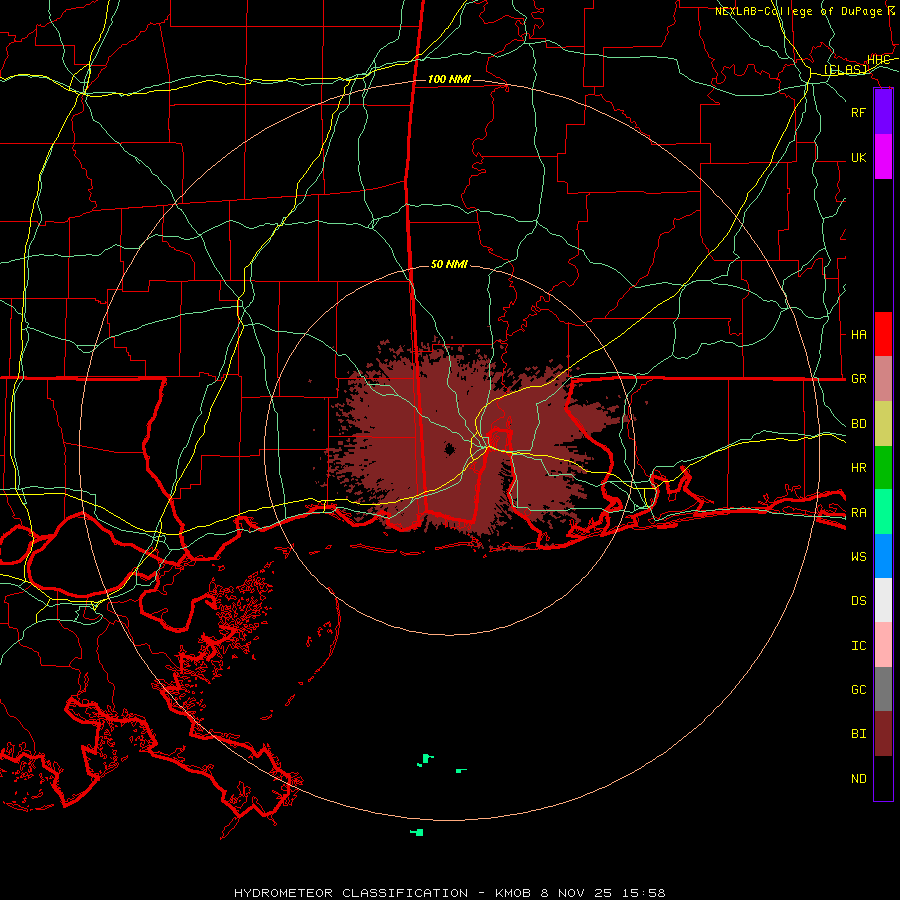Click the DS white legend swatch

pyautogui.click(x=883, y=600)
